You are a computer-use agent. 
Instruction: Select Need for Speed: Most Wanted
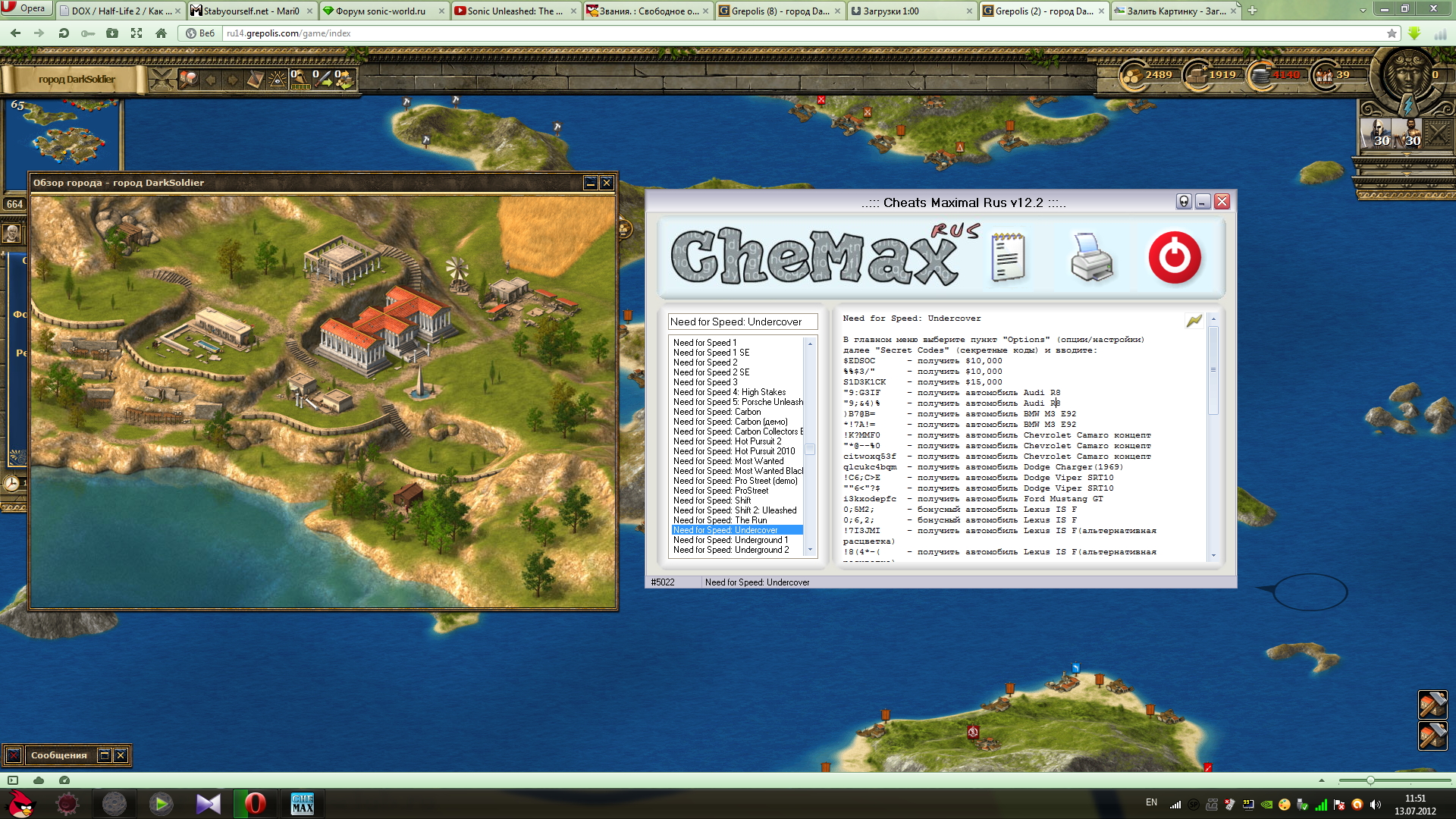tap(728, 461)
